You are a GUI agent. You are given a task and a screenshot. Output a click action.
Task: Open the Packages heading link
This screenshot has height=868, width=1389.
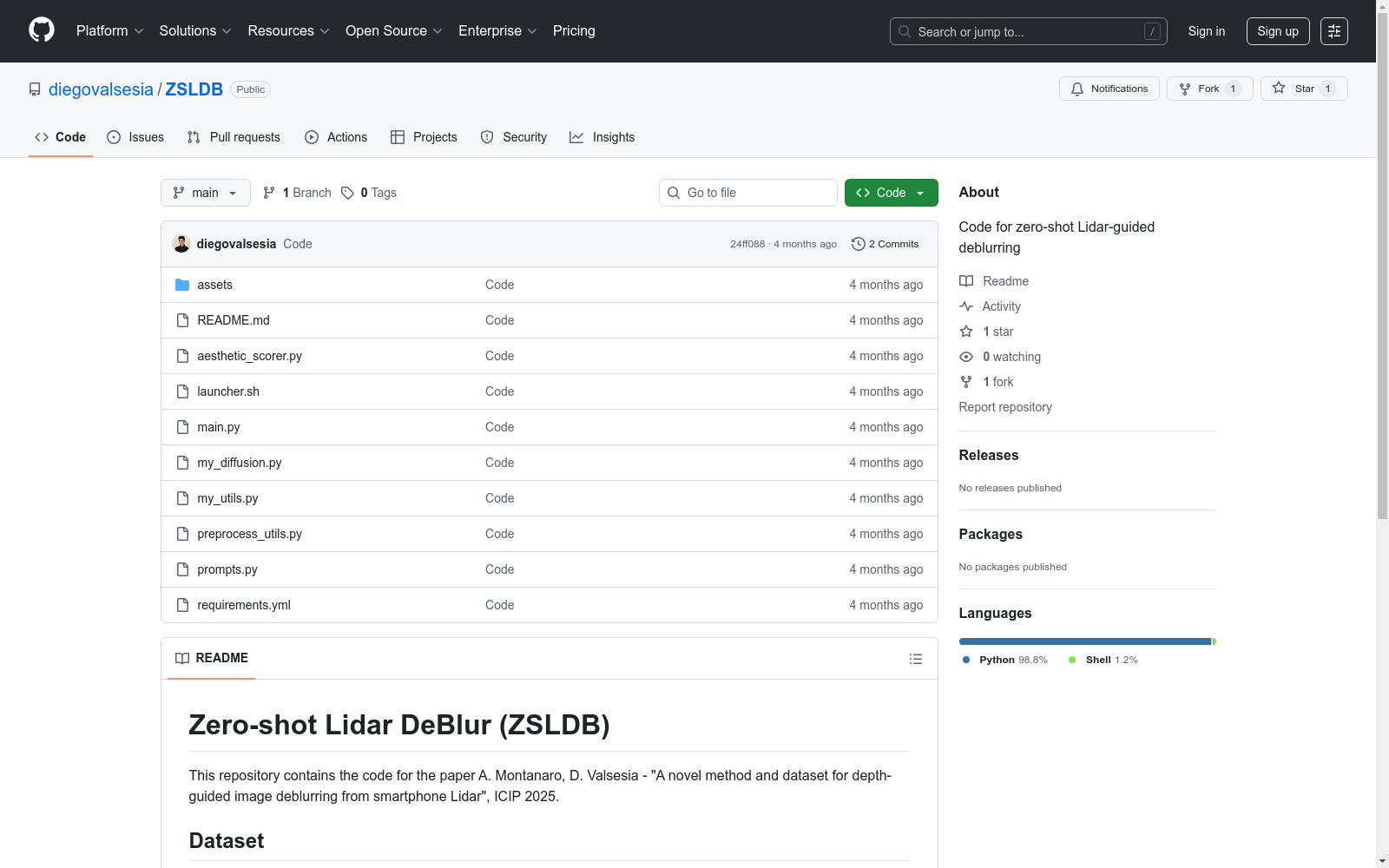[x=991, y=534]
